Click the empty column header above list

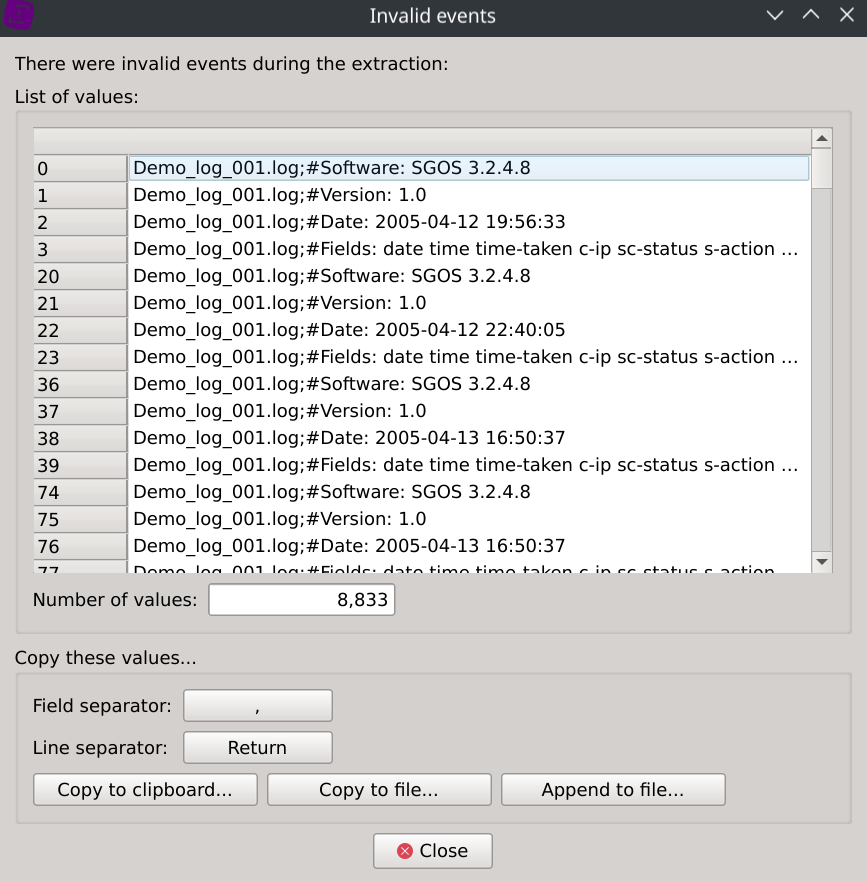pos(420,138)
